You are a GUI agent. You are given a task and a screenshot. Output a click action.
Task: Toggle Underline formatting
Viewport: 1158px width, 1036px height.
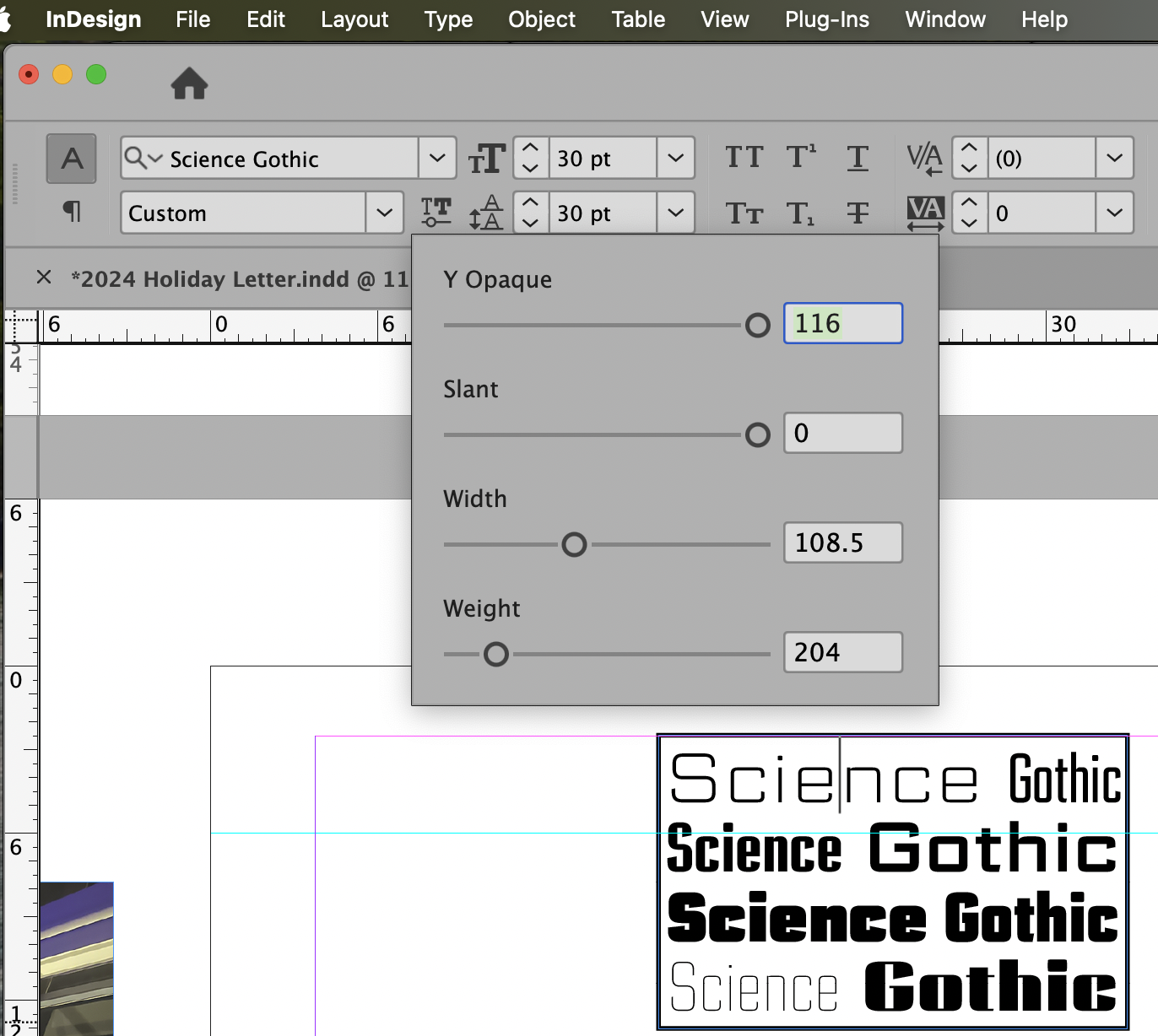pos(858,158)
